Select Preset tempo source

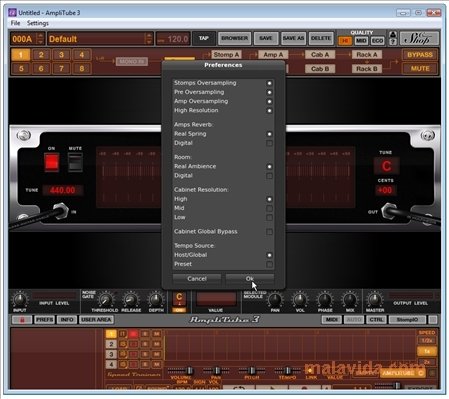[x=269, y=265]
